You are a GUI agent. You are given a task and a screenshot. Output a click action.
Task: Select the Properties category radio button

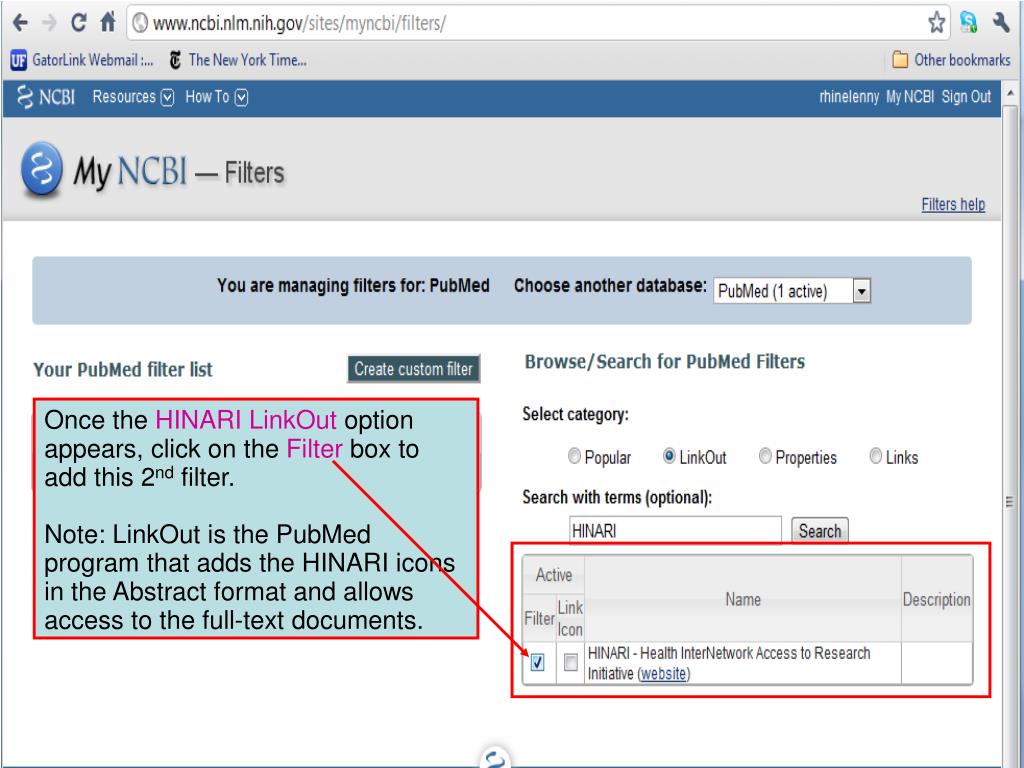point(765,456)
